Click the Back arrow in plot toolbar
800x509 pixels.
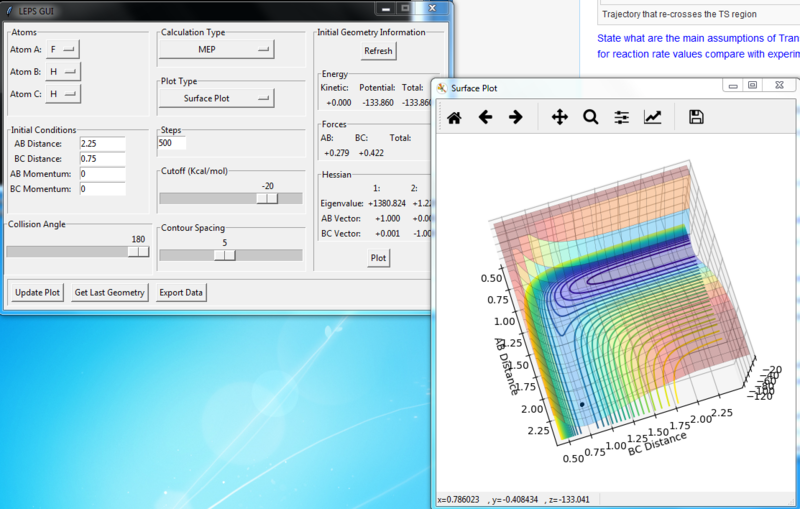(x=485, y=117)
